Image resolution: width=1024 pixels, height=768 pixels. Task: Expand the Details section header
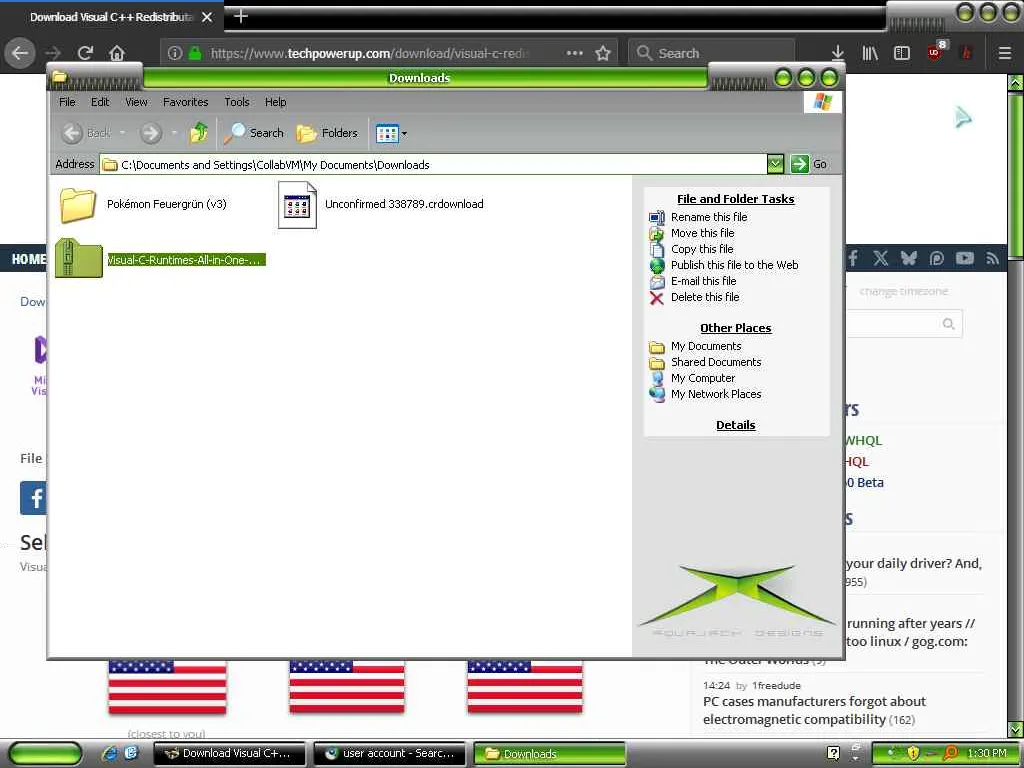pyautogui.click(x=735, y=425)
